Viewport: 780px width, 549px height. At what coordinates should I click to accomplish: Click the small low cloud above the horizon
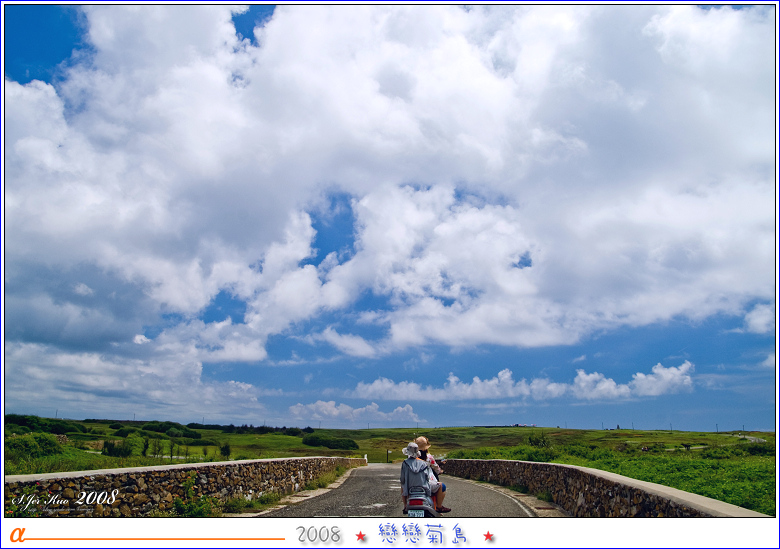[x=350, y=411]
